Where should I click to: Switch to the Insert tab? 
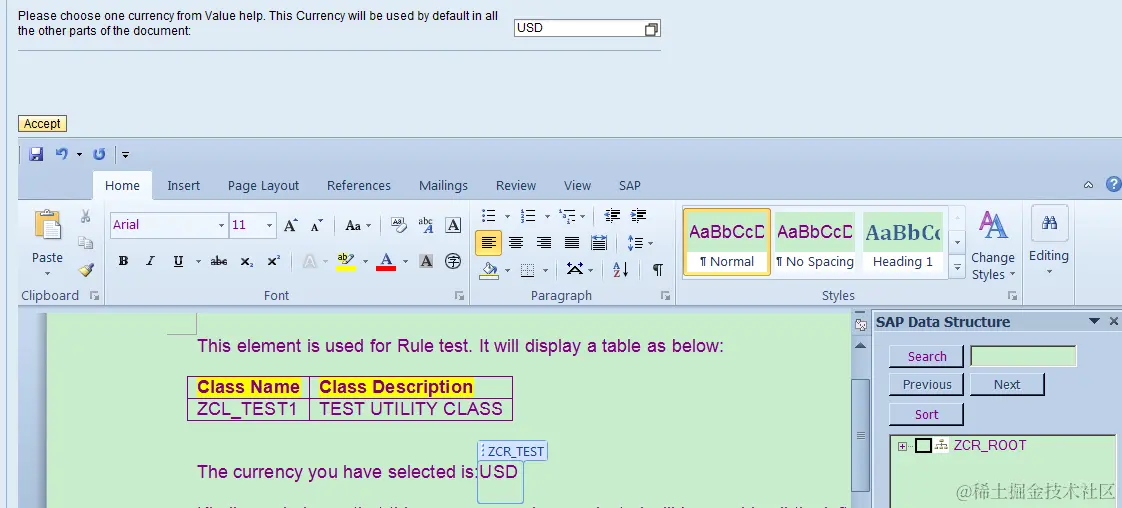[x=184, y=185]
